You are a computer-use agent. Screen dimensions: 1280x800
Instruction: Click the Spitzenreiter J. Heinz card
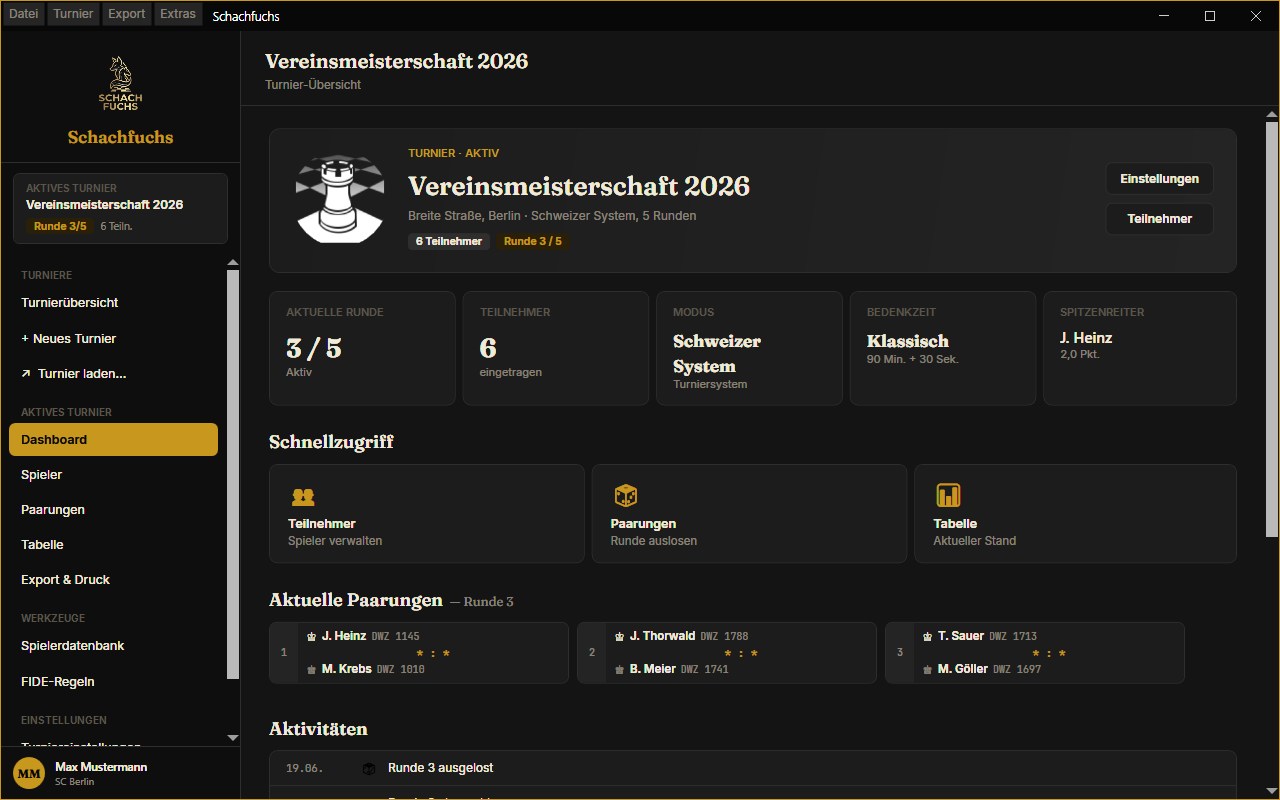(x=1140, y=348)
